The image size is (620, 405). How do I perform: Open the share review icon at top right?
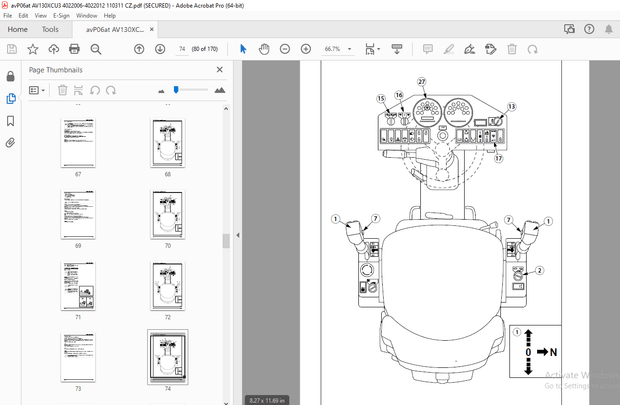tap(569, 29)
